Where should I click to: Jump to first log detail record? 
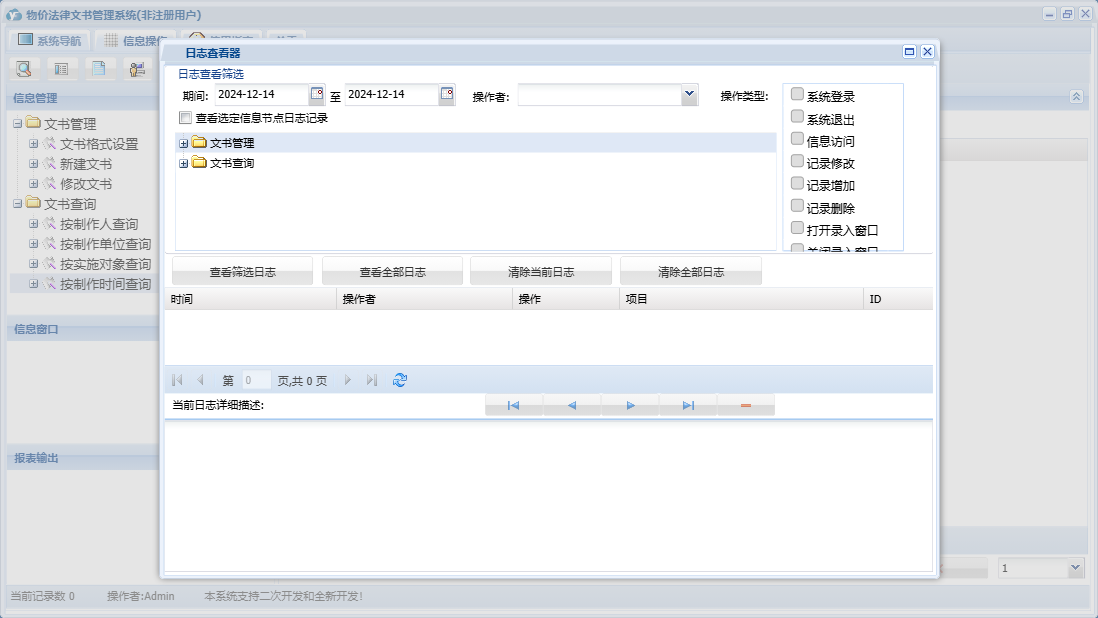[513, 405]
